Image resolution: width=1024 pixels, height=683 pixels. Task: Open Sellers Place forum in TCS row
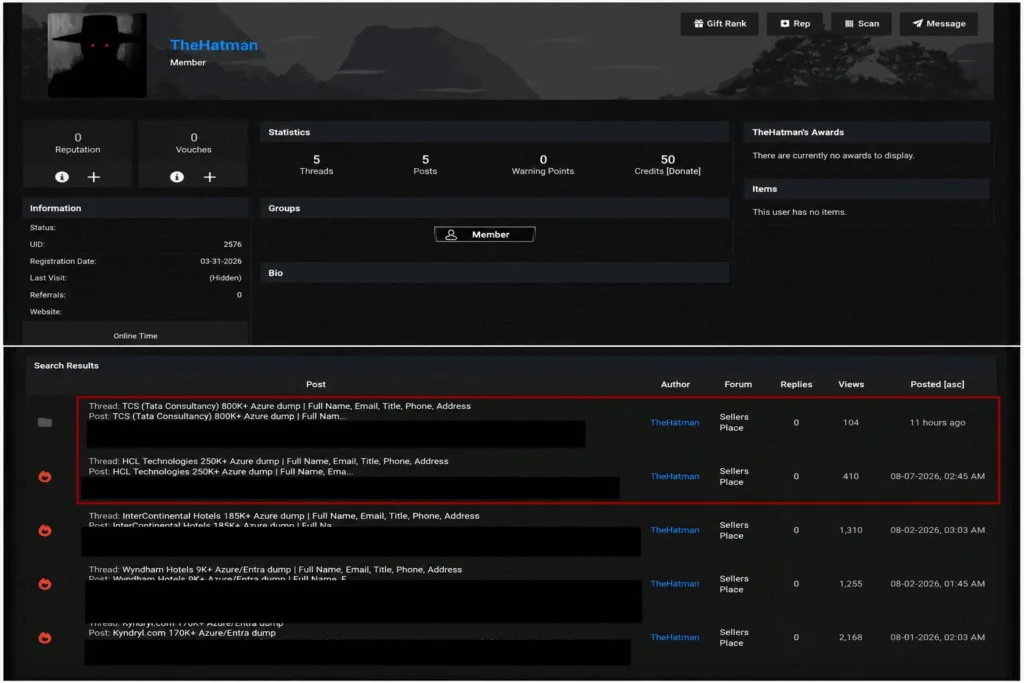[x=734, y=422]
